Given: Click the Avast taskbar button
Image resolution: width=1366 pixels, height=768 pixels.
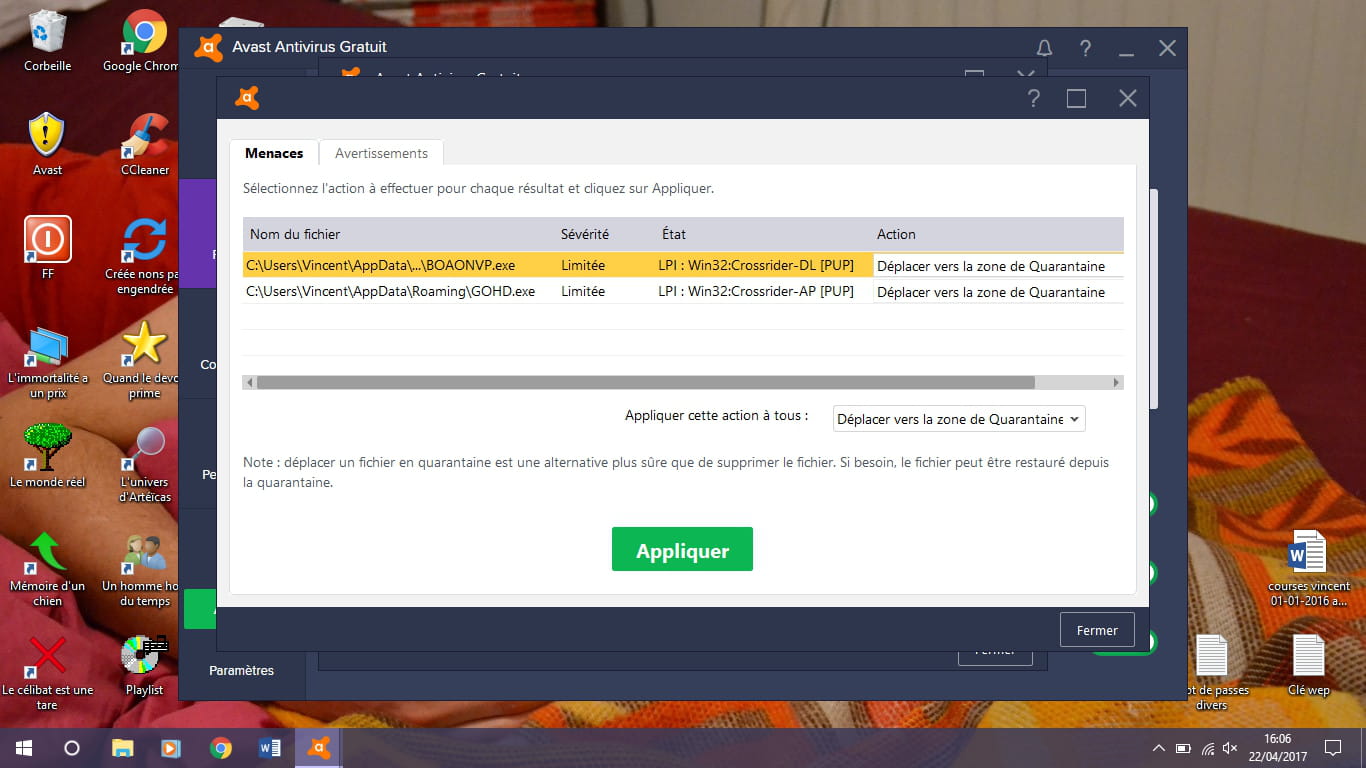Looking at the screenshot, I should [319, 747].
